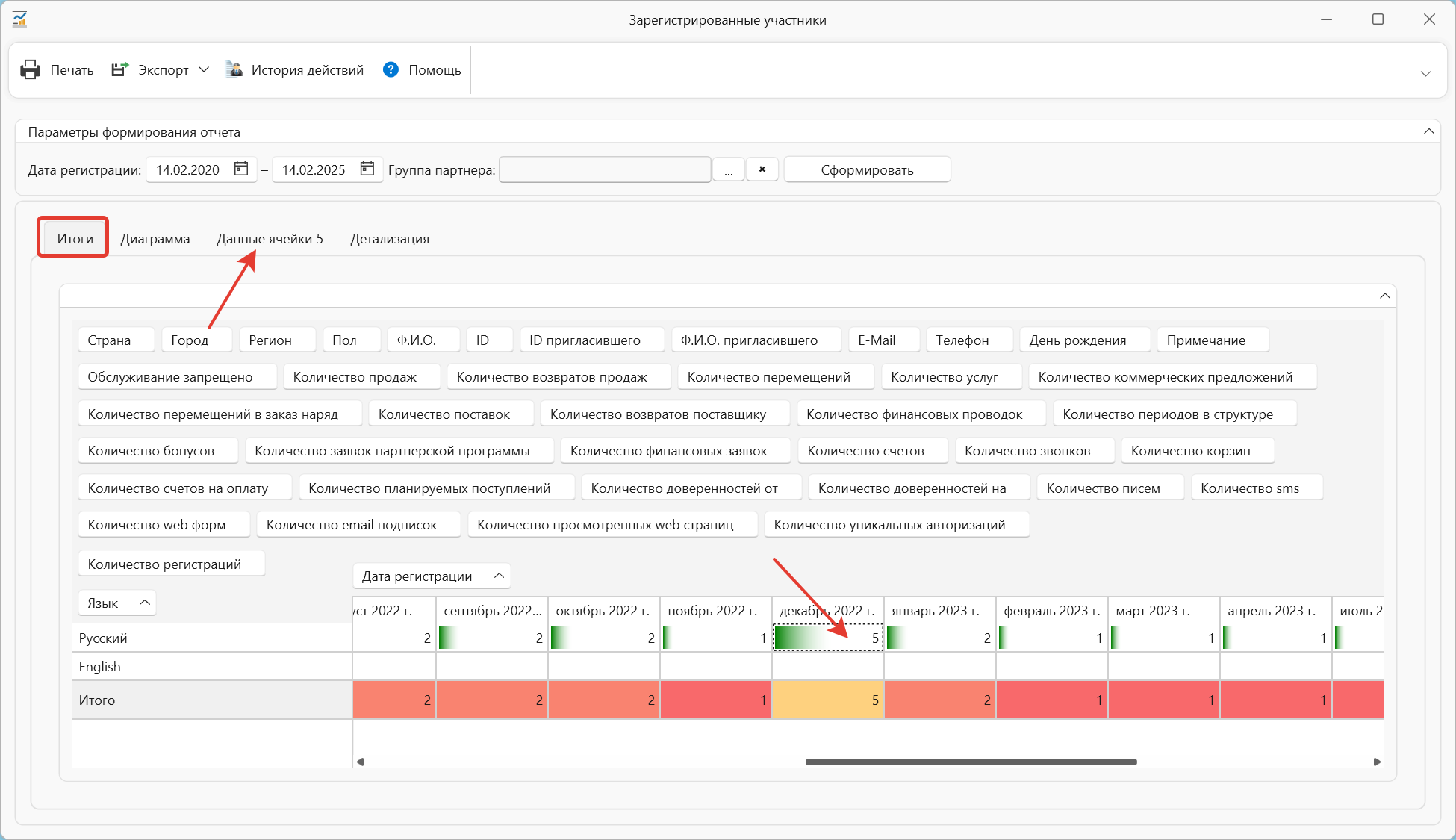Click the декабрь 2022 г. column header
Screen dimensions: 1456x840
827,610
